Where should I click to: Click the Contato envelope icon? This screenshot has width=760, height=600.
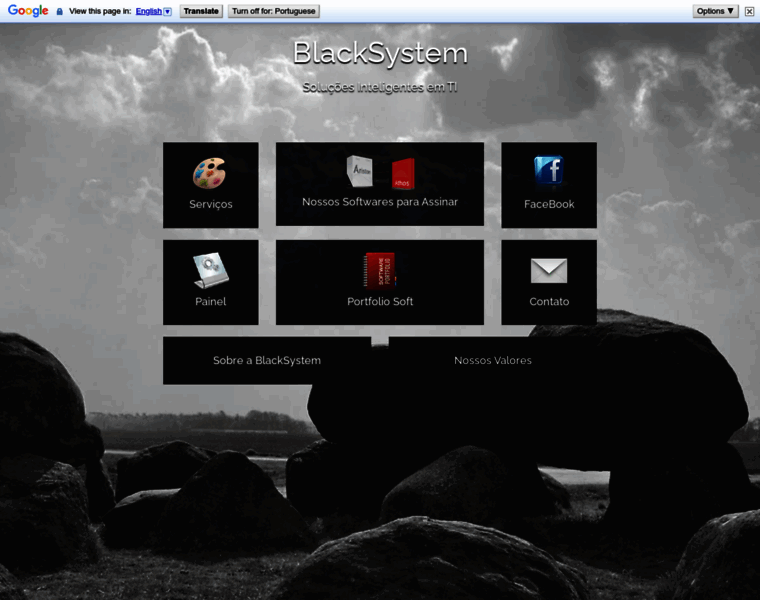point(549,270)
